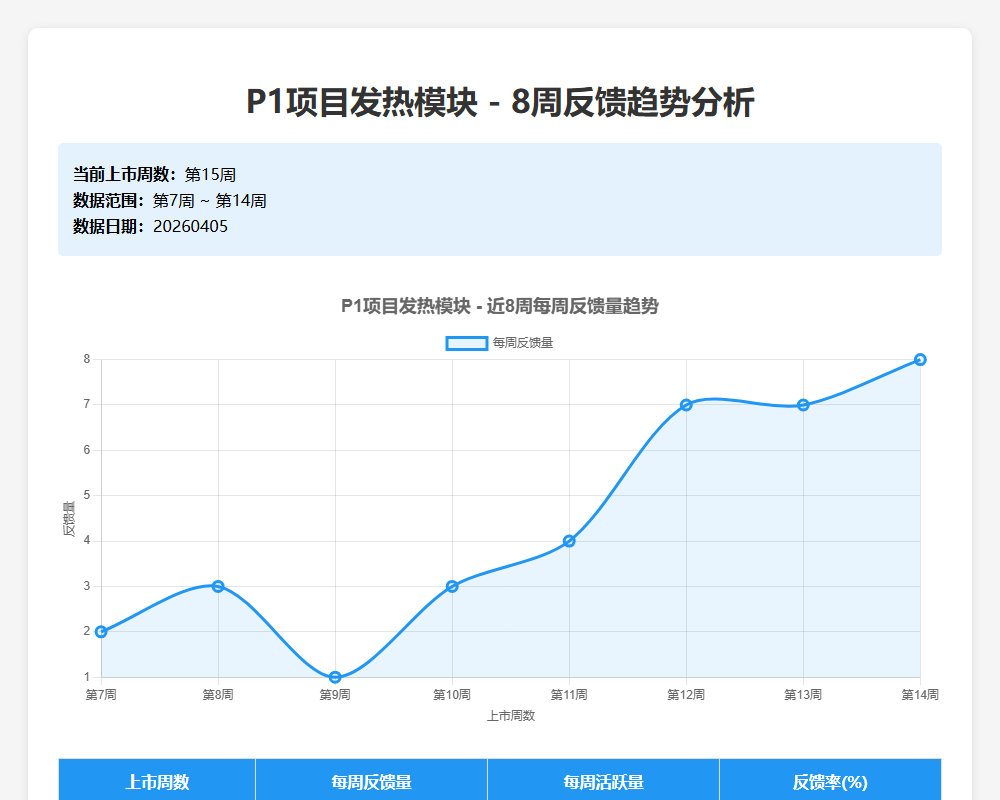Click the x-axis label 第8周
The image size is (1000, 800).
tap(218, 695)
